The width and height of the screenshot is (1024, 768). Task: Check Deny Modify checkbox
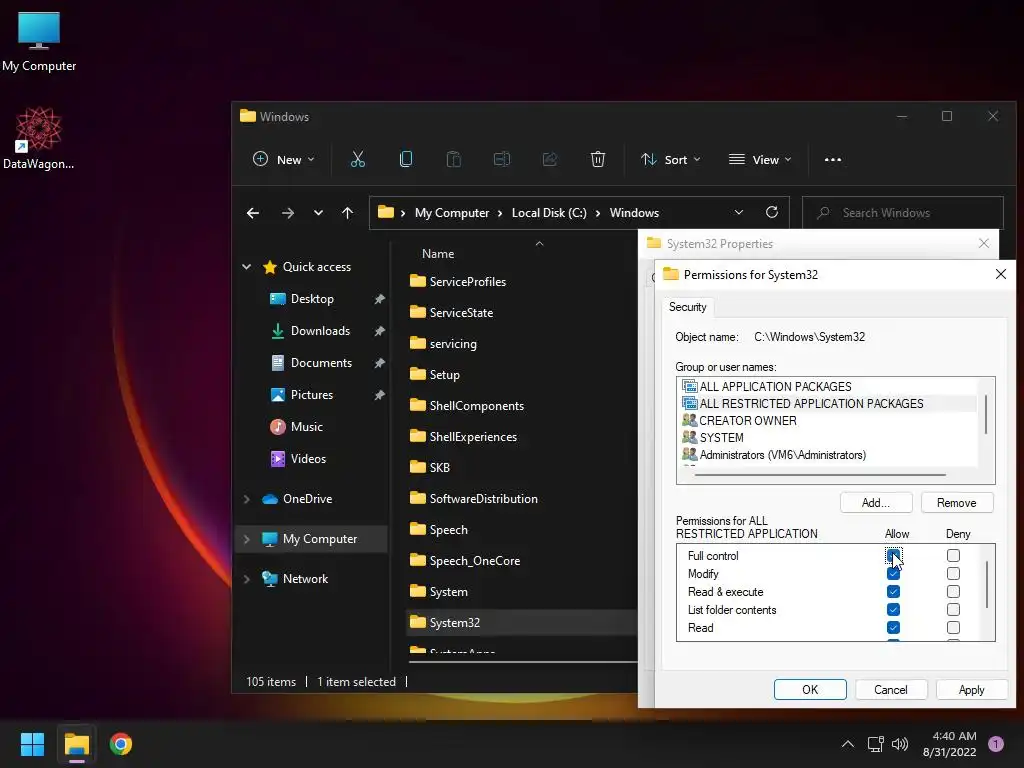[x=953, y=573]
